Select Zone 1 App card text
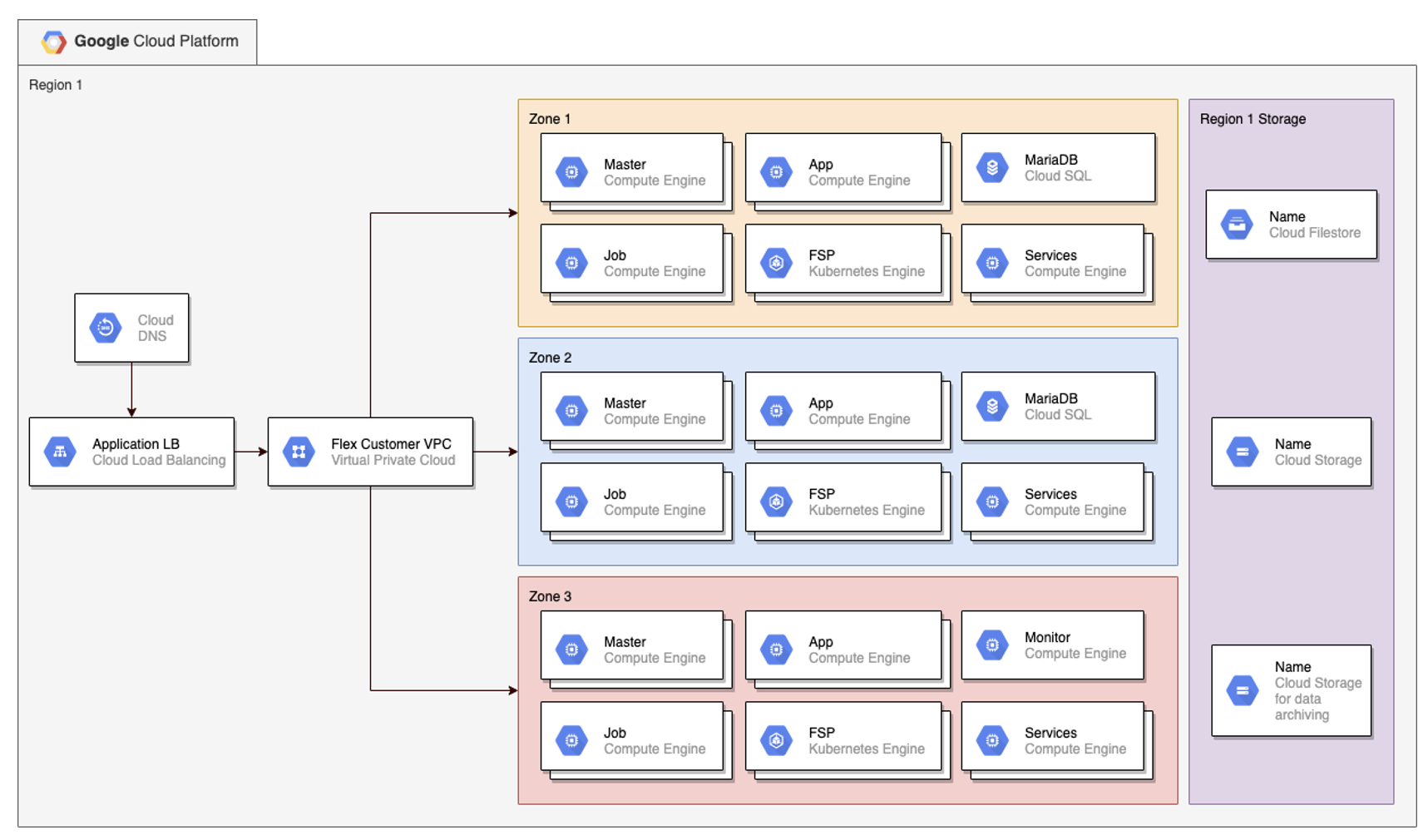The width and height of the screenshot is (1428, 840). (x=859, y=172)
